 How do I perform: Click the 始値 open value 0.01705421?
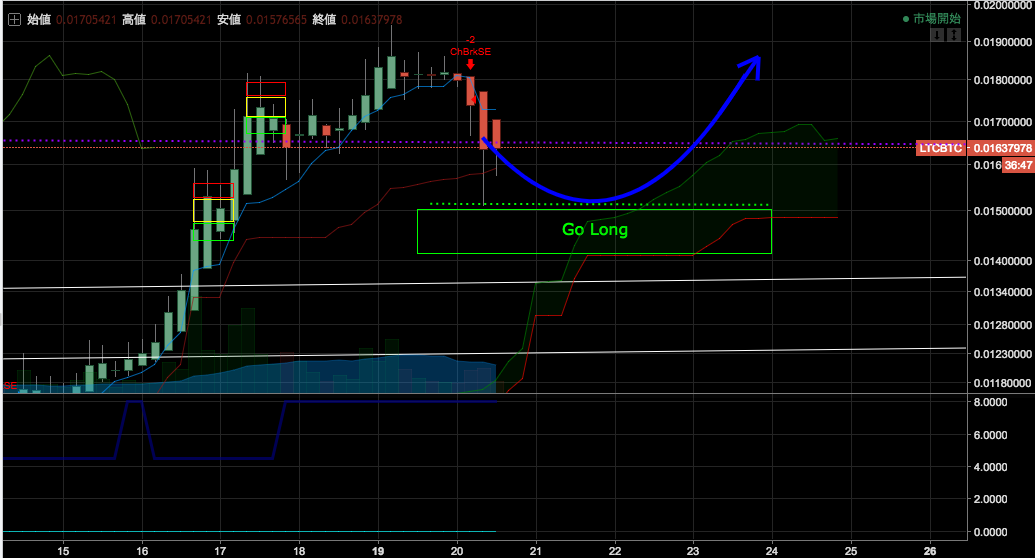click(86, 20)
